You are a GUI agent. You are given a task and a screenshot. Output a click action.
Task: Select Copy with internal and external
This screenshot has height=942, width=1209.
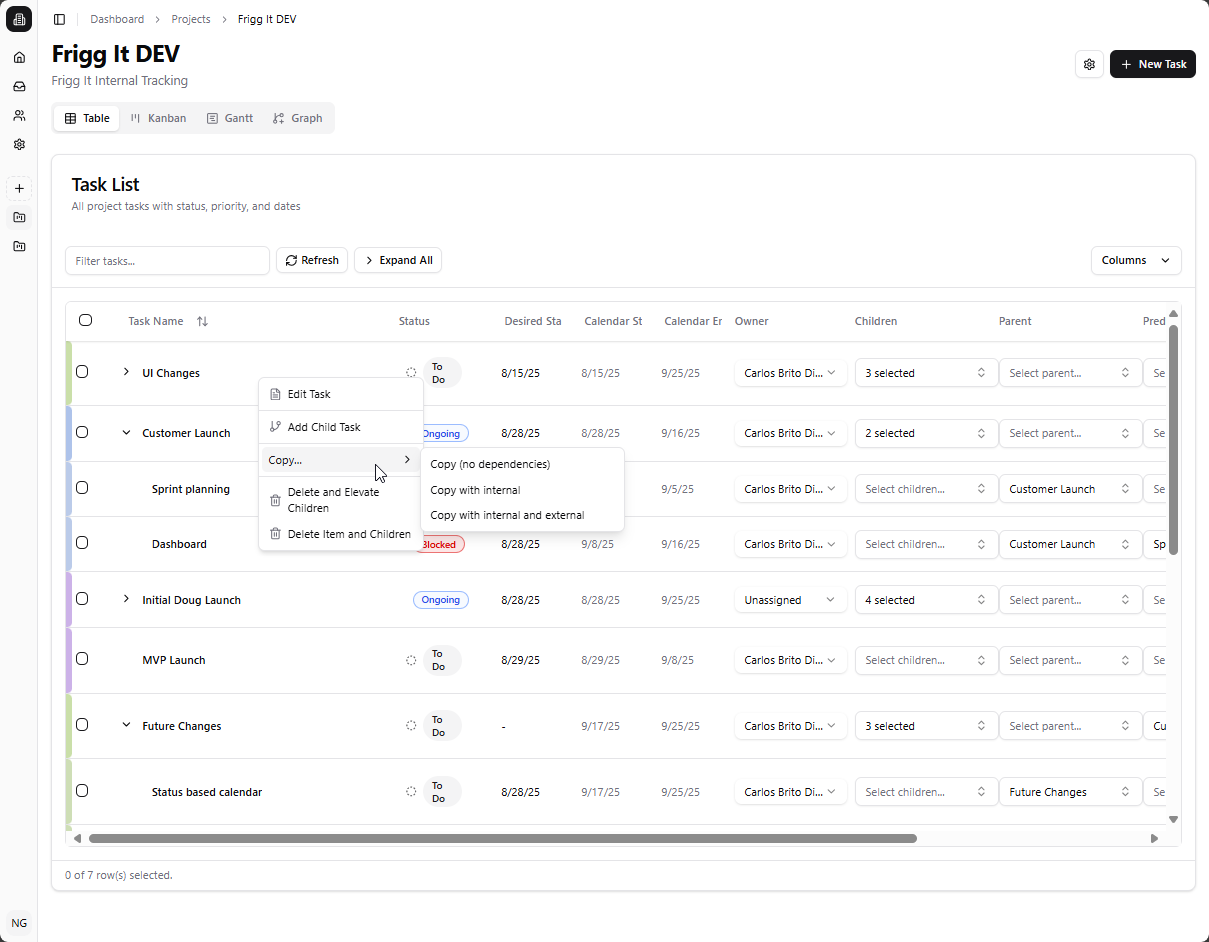click(523, 515)
